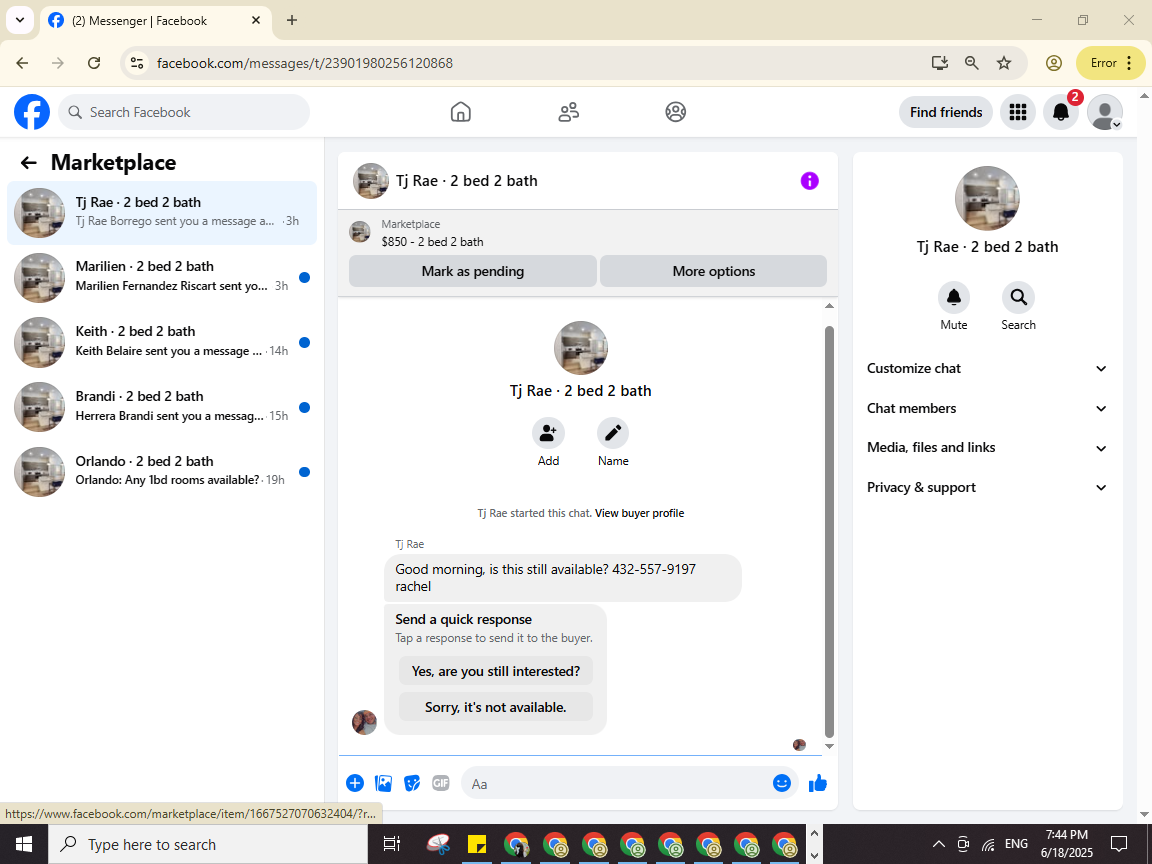This screenshot has width=1152, height=864.
Task: Open Task View on the taskbar
Action: (x=392, y=844)
